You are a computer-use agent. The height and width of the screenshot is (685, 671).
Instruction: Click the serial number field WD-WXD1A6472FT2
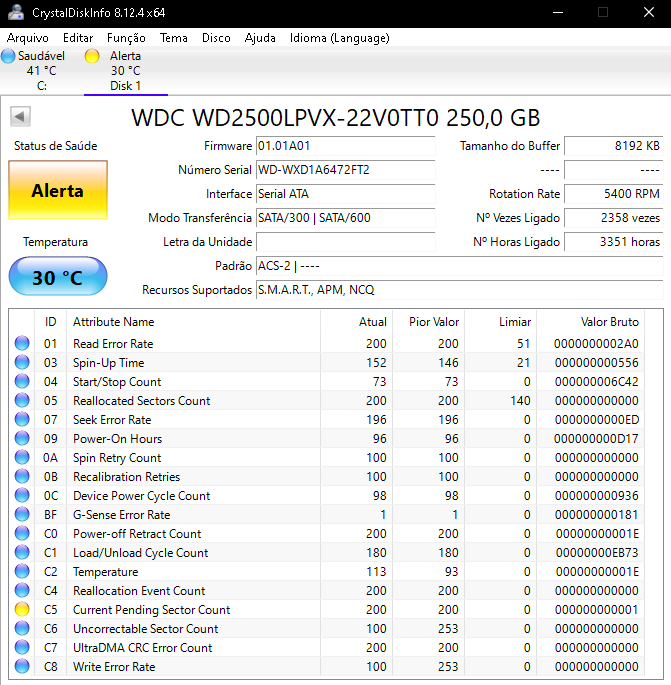[x=345, y=170]
